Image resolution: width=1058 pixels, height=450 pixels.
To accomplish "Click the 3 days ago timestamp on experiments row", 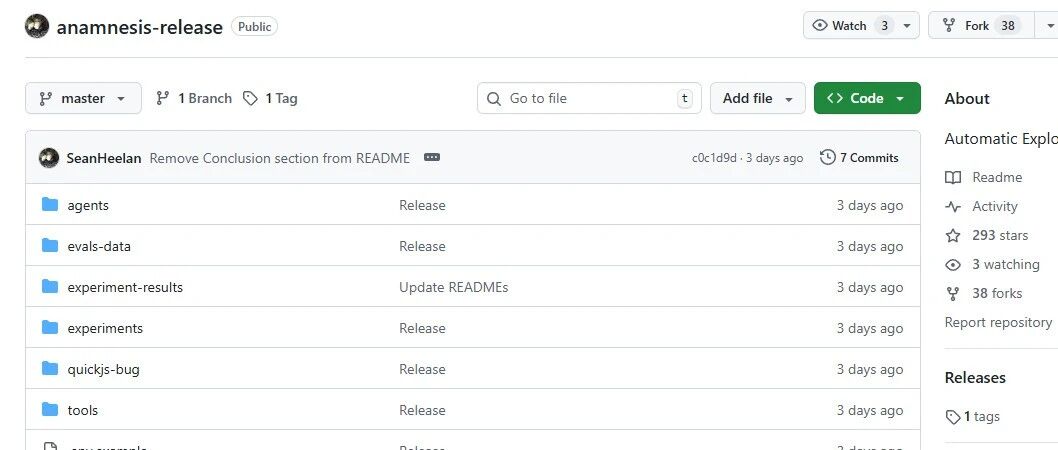I will 870,329.
